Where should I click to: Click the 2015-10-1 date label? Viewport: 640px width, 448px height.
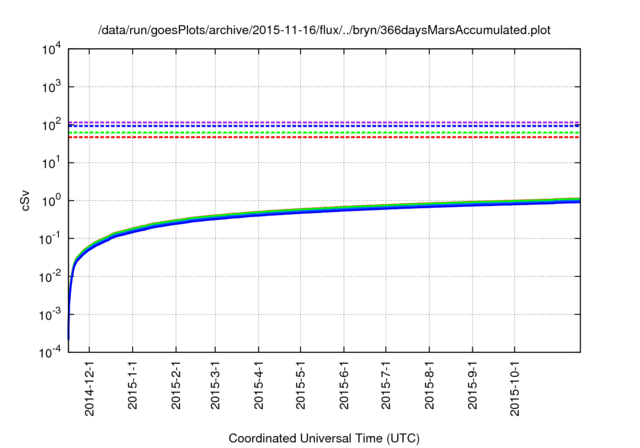tap(515, 388)
